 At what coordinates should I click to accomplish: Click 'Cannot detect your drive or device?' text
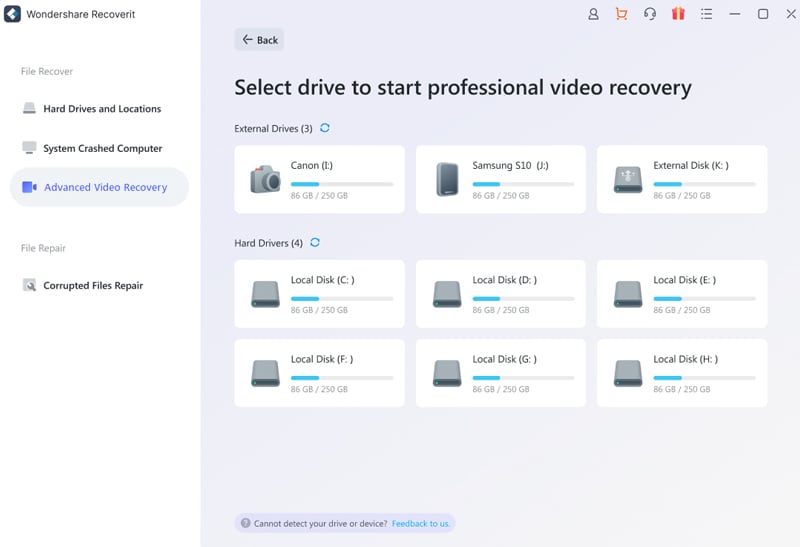pyautogui.click(x=321, y=524)
